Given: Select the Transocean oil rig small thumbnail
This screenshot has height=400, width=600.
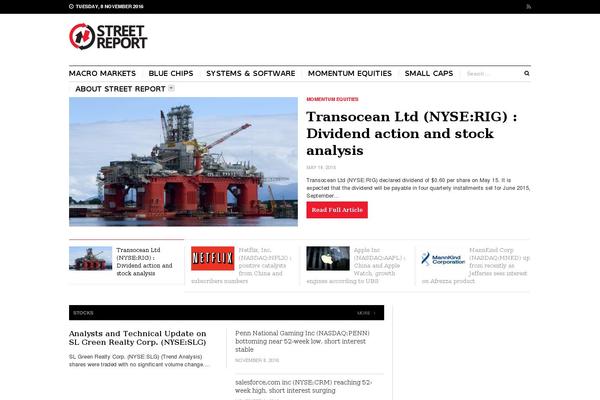Looking at the screenshot, I should point(90,258).
